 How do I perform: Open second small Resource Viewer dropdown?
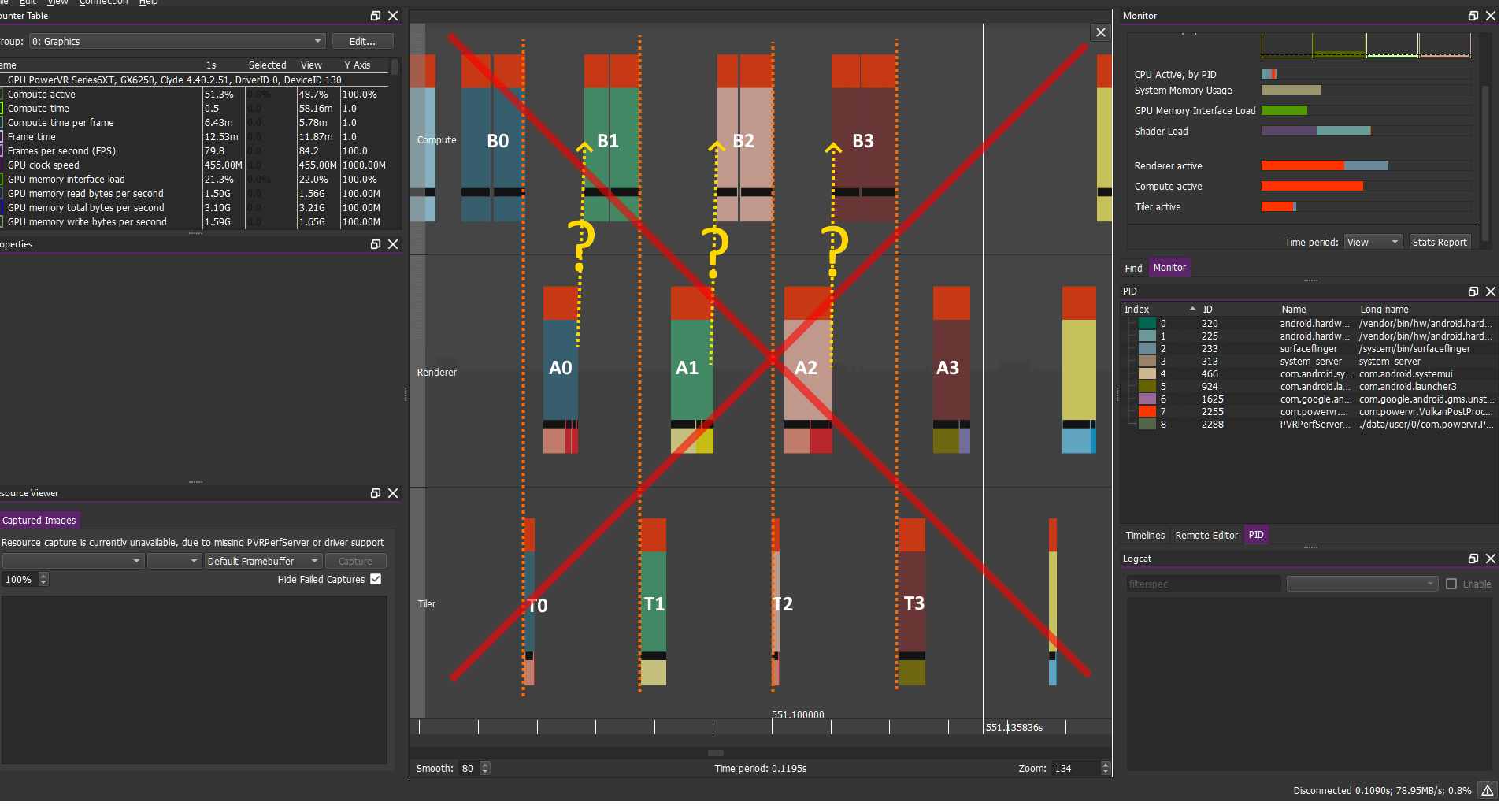coord(174,561)
